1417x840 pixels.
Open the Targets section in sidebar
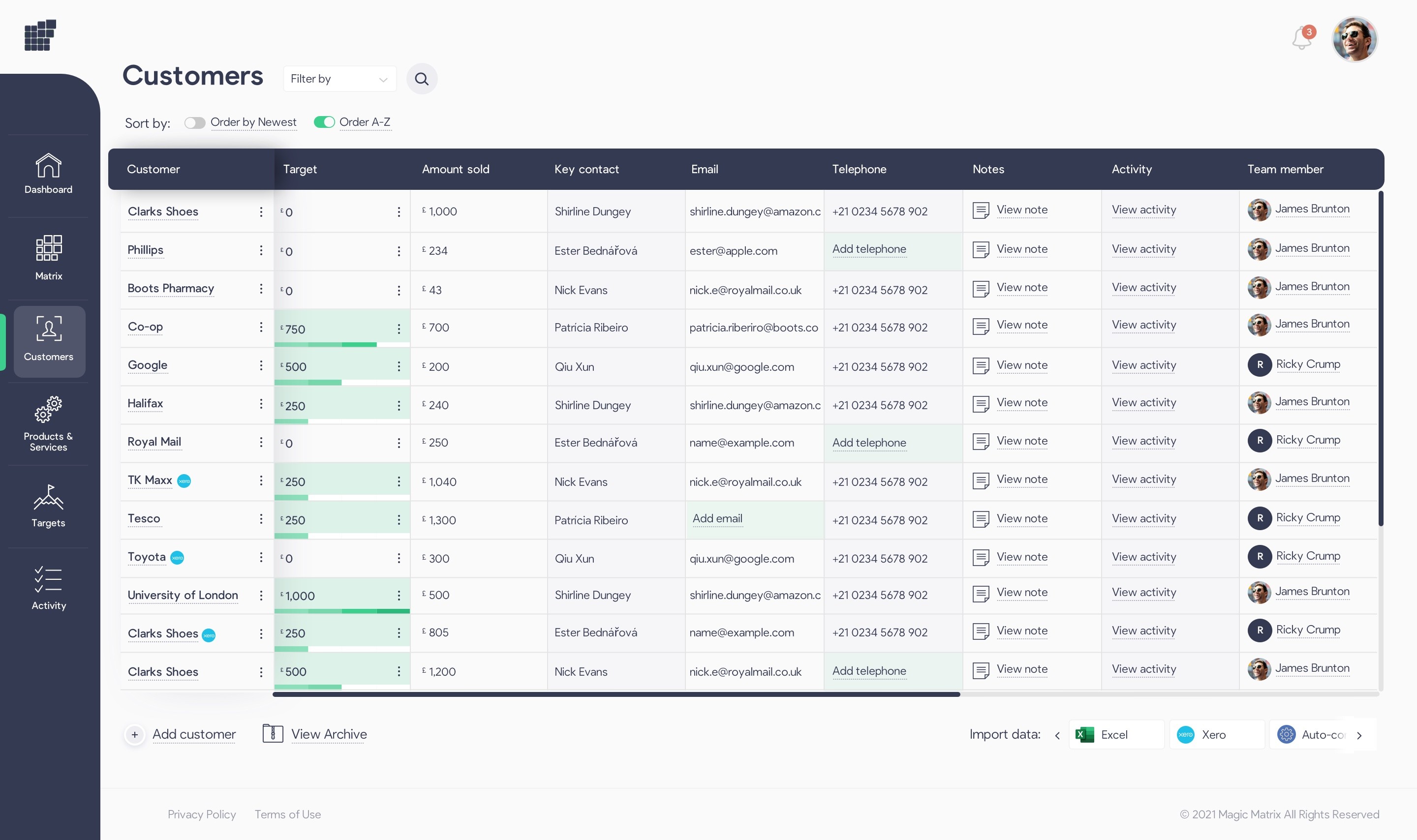click(49, 506)
